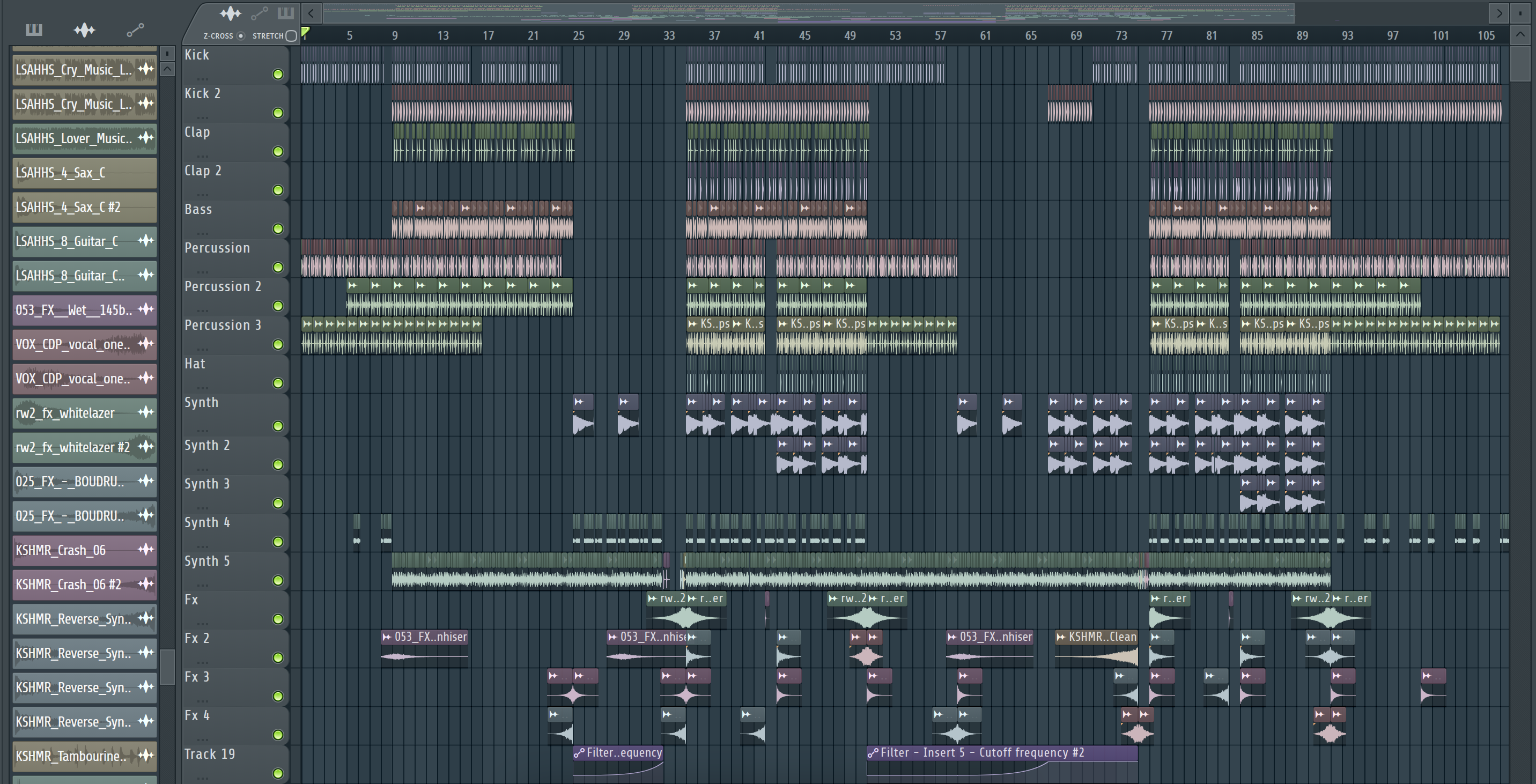This screenshot has width=1536, height=784.
Task: Click waveform icon on LSAHHS_Lover_Music clip
Action: pyautogui.click(x=145, y=138)
